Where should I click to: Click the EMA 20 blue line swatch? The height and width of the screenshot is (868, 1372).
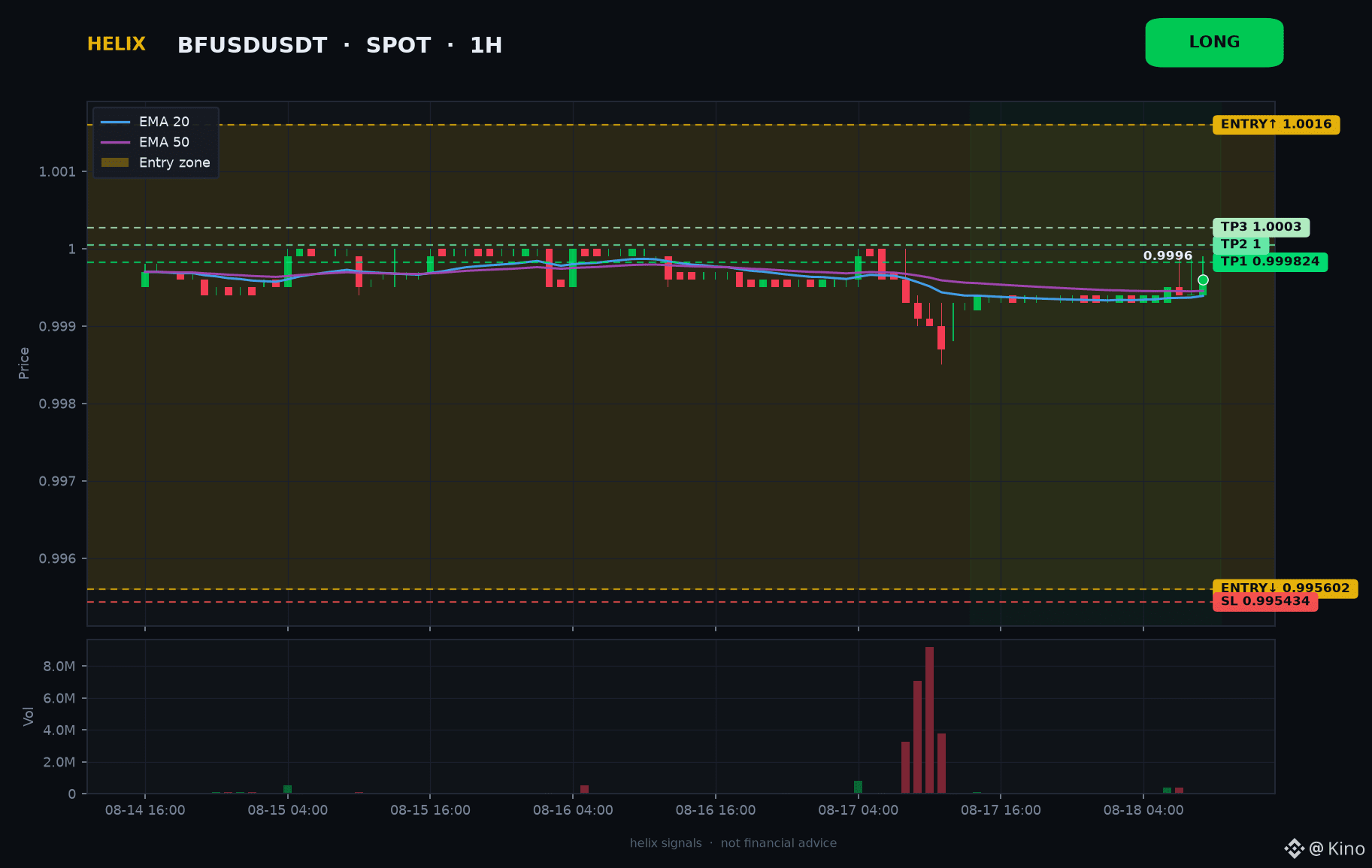(115, 122)
